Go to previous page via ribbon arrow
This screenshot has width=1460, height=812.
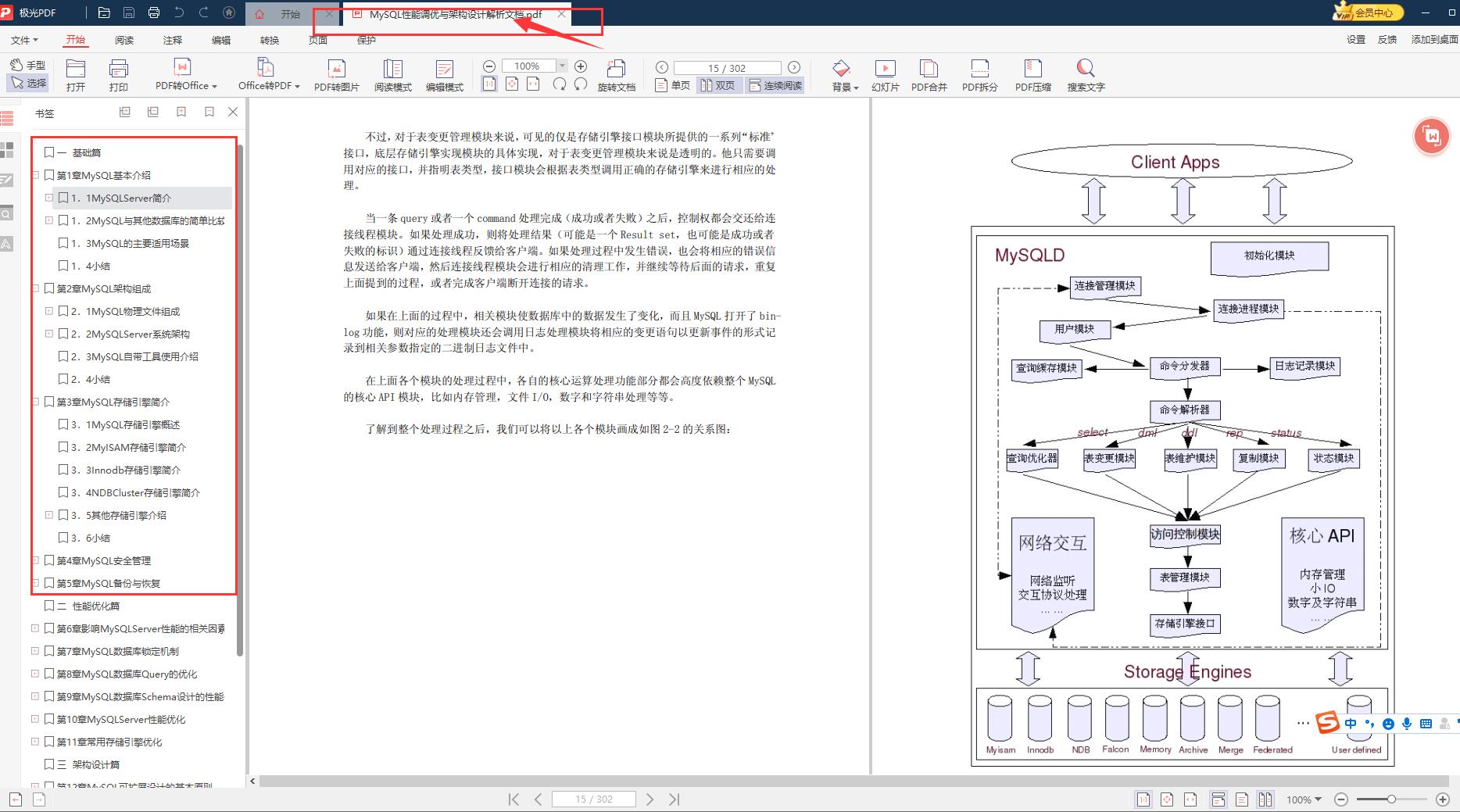click(662, 67)
